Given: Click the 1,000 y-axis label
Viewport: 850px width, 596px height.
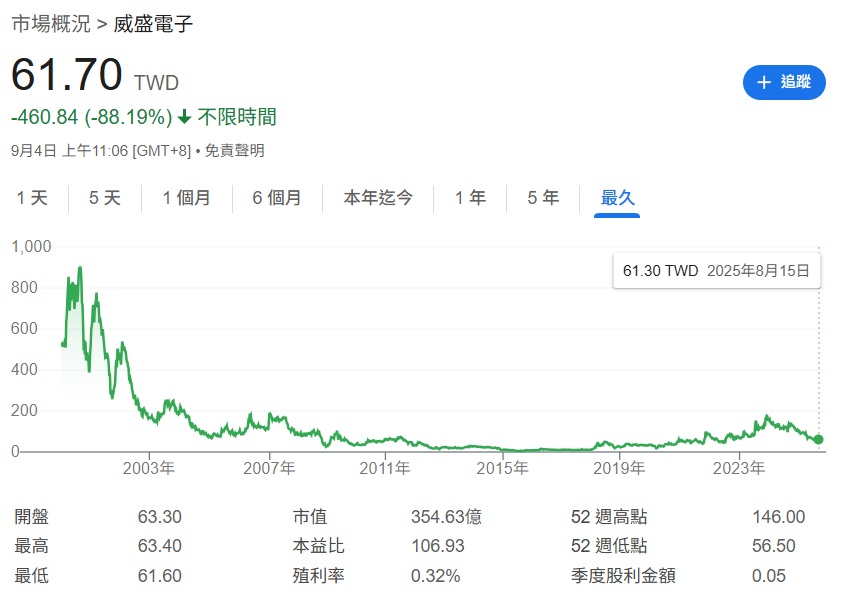Looking at the screenshot, I should point(31,247).
